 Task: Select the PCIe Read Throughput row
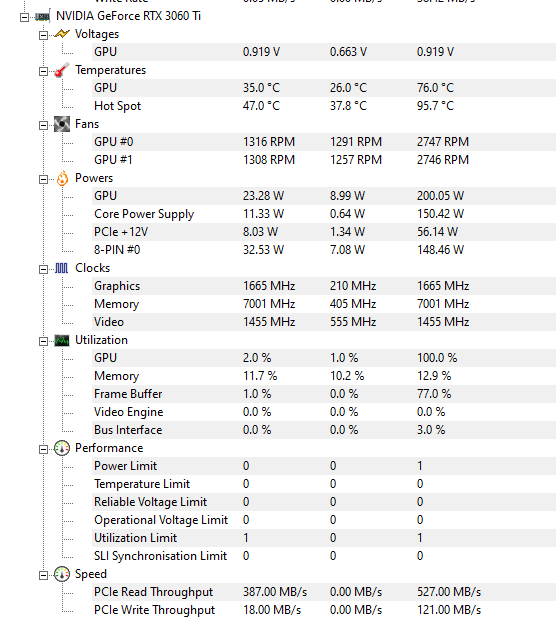324,592
